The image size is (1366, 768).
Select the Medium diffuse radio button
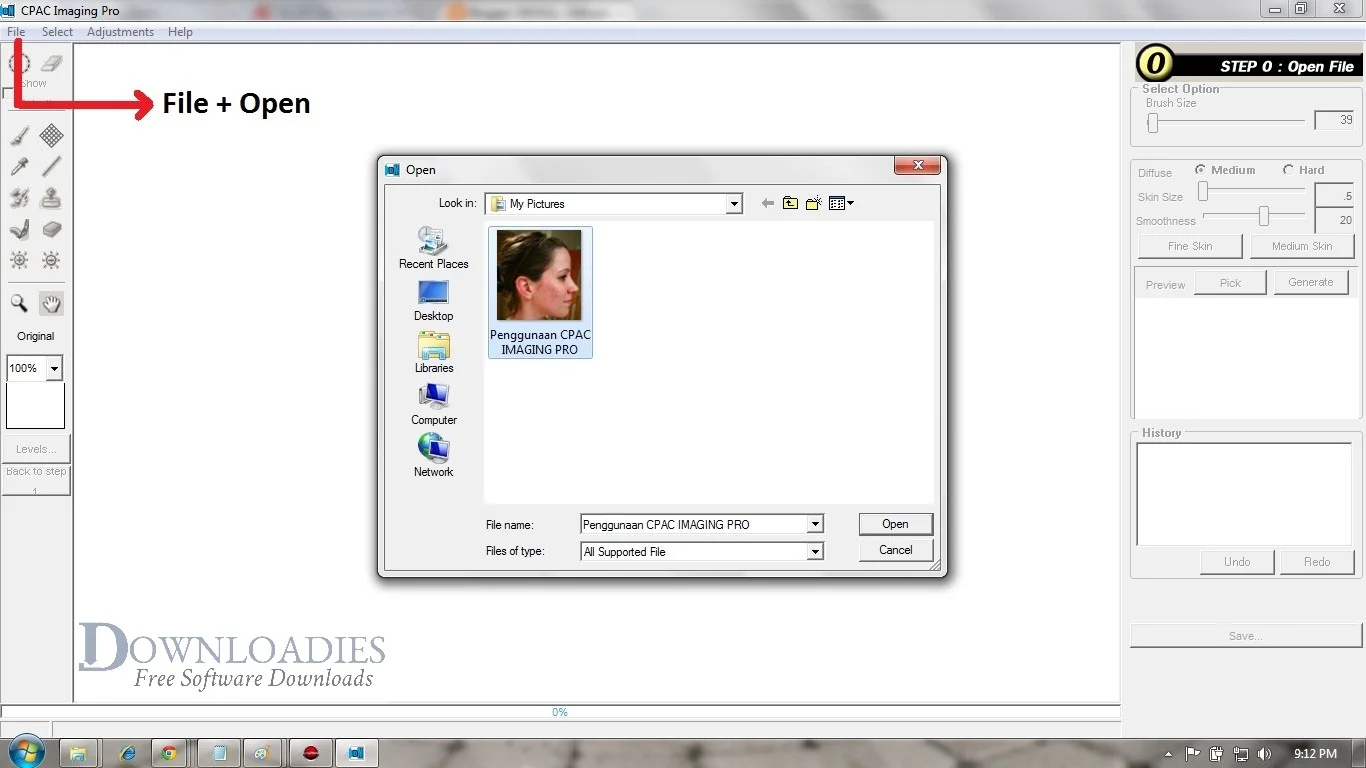point(1200,170)
